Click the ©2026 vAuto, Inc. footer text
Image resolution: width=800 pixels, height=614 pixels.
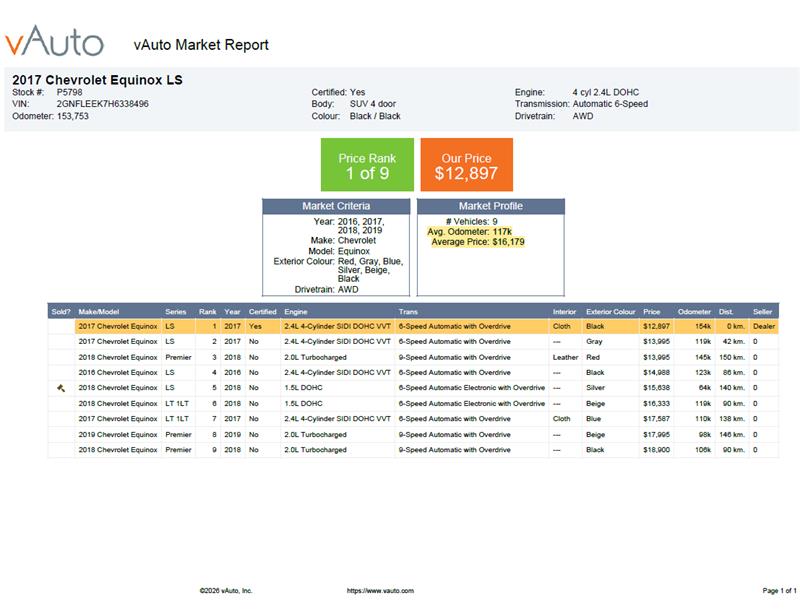[226, 591]
